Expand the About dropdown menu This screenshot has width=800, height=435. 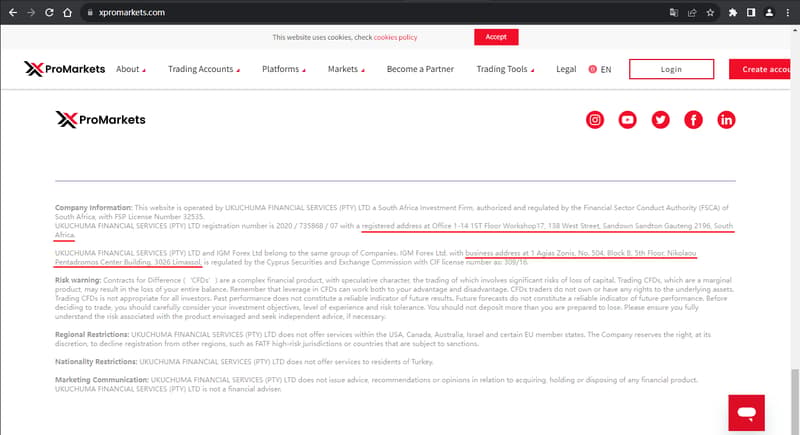(131, 69)
